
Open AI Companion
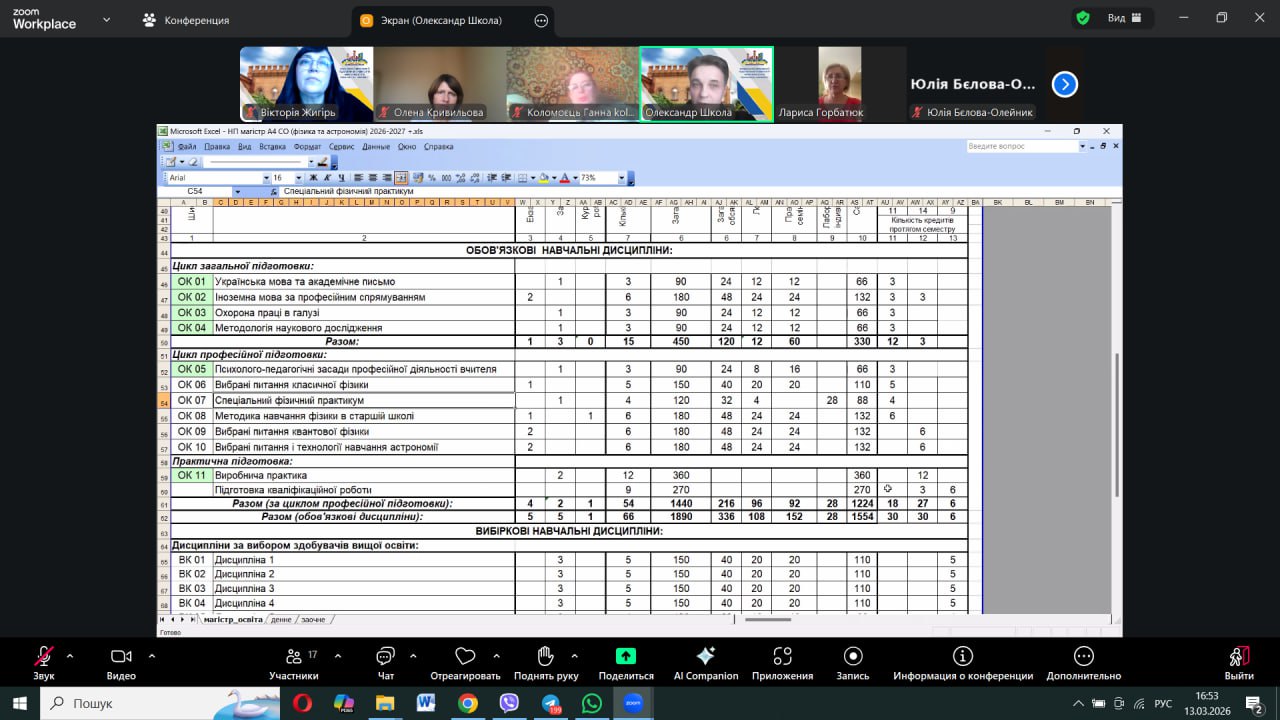[705, 656]
